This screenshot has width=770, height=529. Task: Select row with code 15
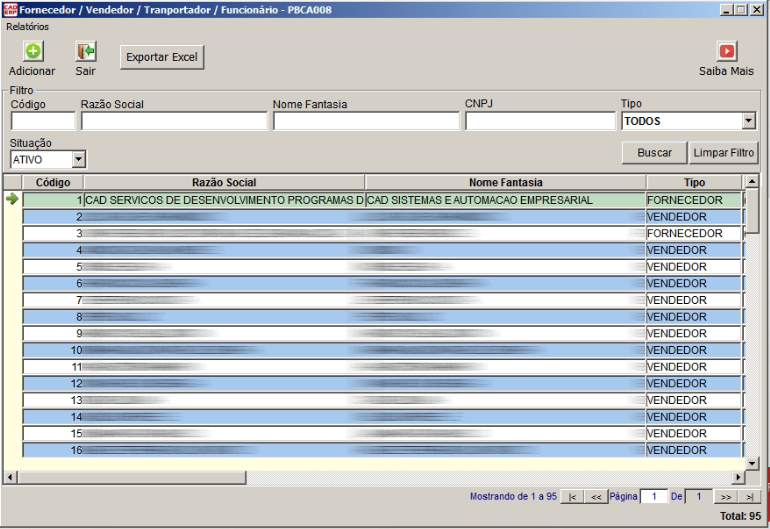click(382, 434)
